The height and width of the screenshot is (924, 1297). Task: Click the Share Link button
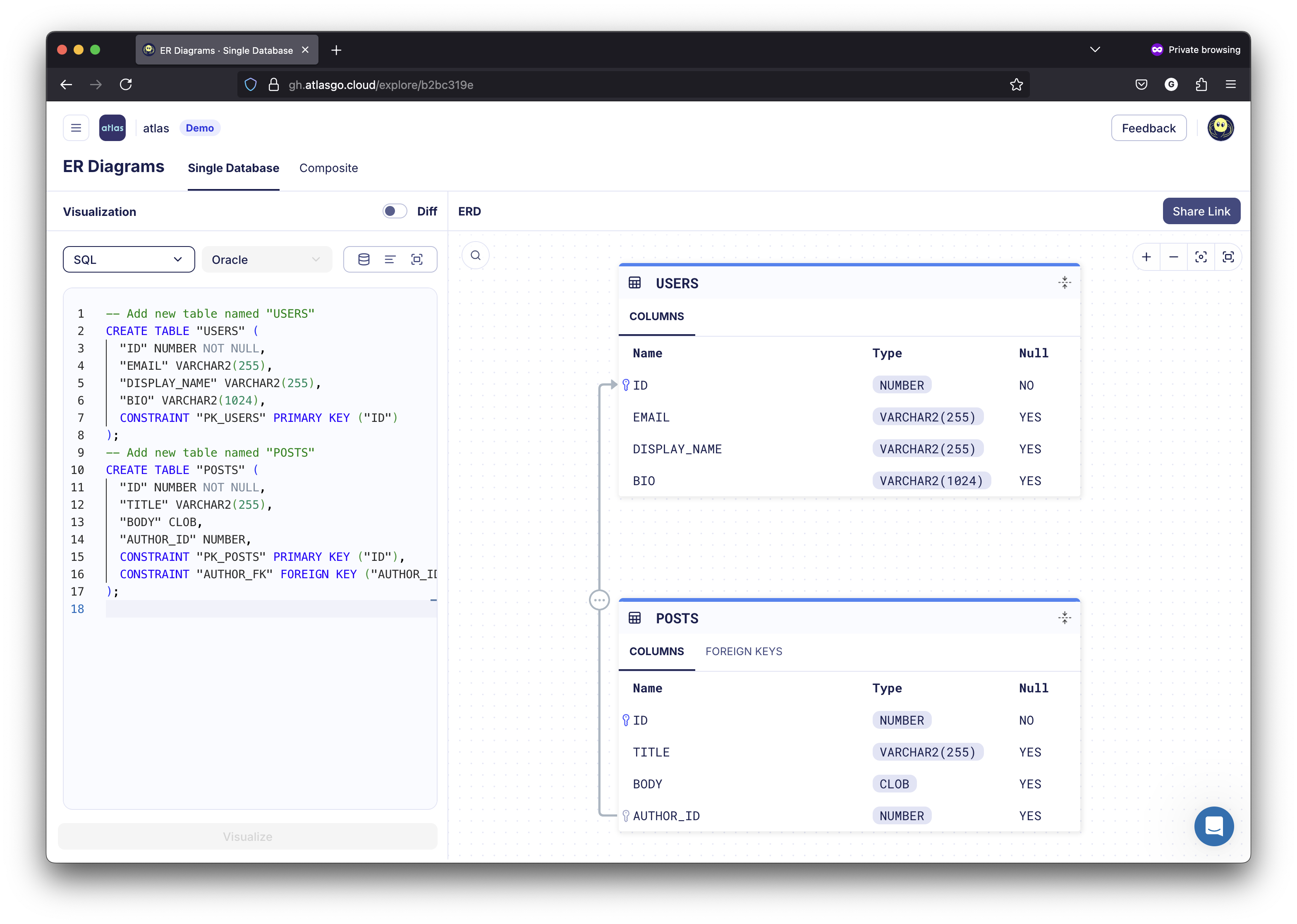[1201, 212]
